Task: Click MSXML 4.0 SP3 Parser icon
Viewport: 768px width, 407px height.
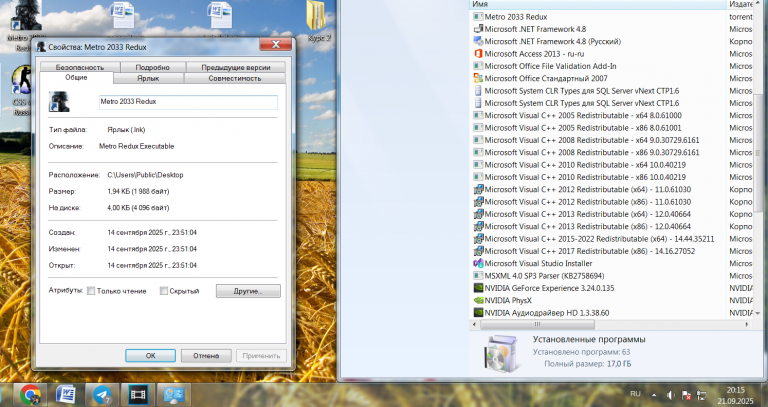Action: click(x=478, y=276)
